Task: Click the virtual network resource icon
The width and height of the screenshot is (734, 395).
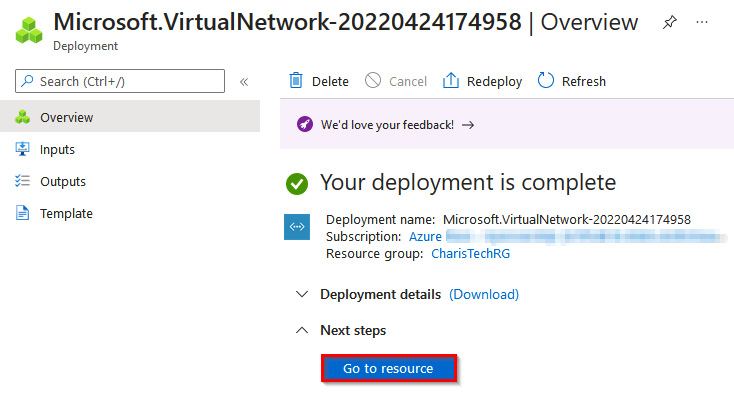Action: pyautogui.click(x=297, y=227)
